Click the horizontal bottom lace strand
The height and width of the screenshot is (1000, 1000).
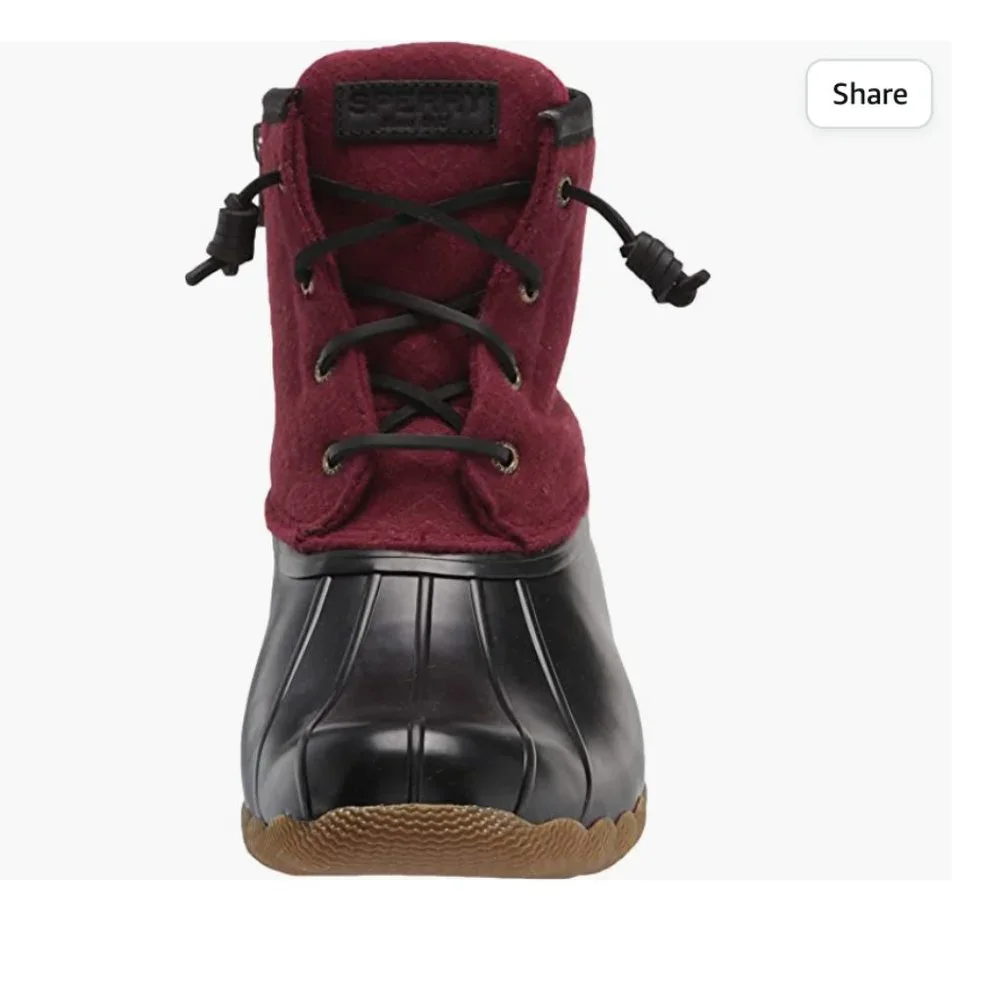click(x=418, y=443)
